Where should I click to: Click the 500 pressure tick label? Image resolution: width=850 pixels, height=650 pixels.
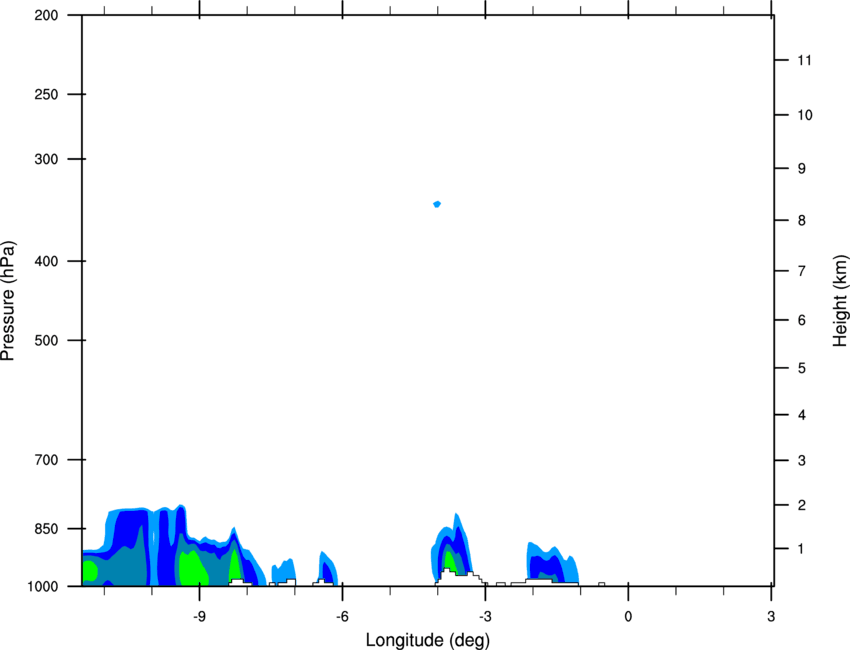pyautogui.click(x=46, y=340)
